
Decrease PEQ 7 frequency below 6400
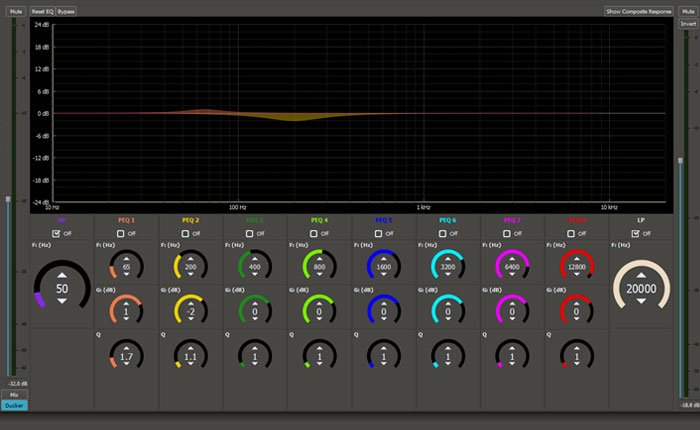pos(512,274)
